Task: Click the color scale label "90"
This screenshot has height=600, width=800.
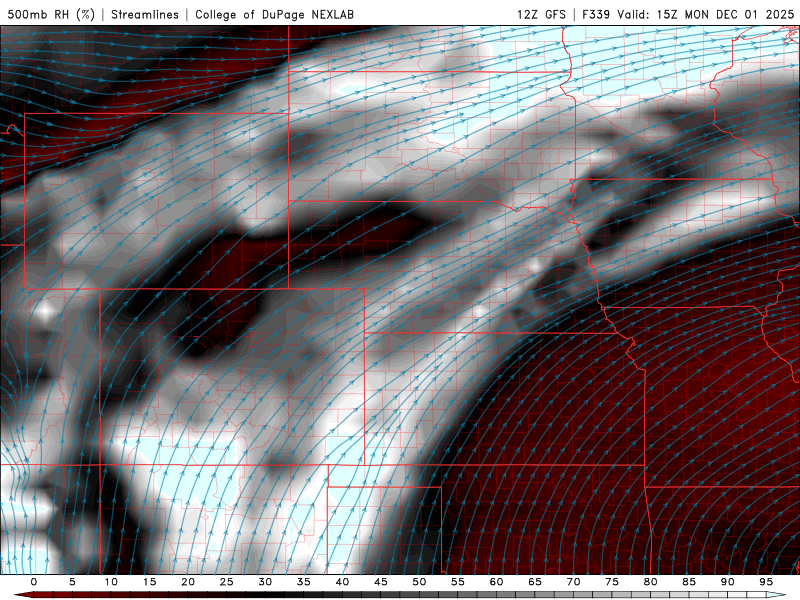Action: click(x=728, y=582)
